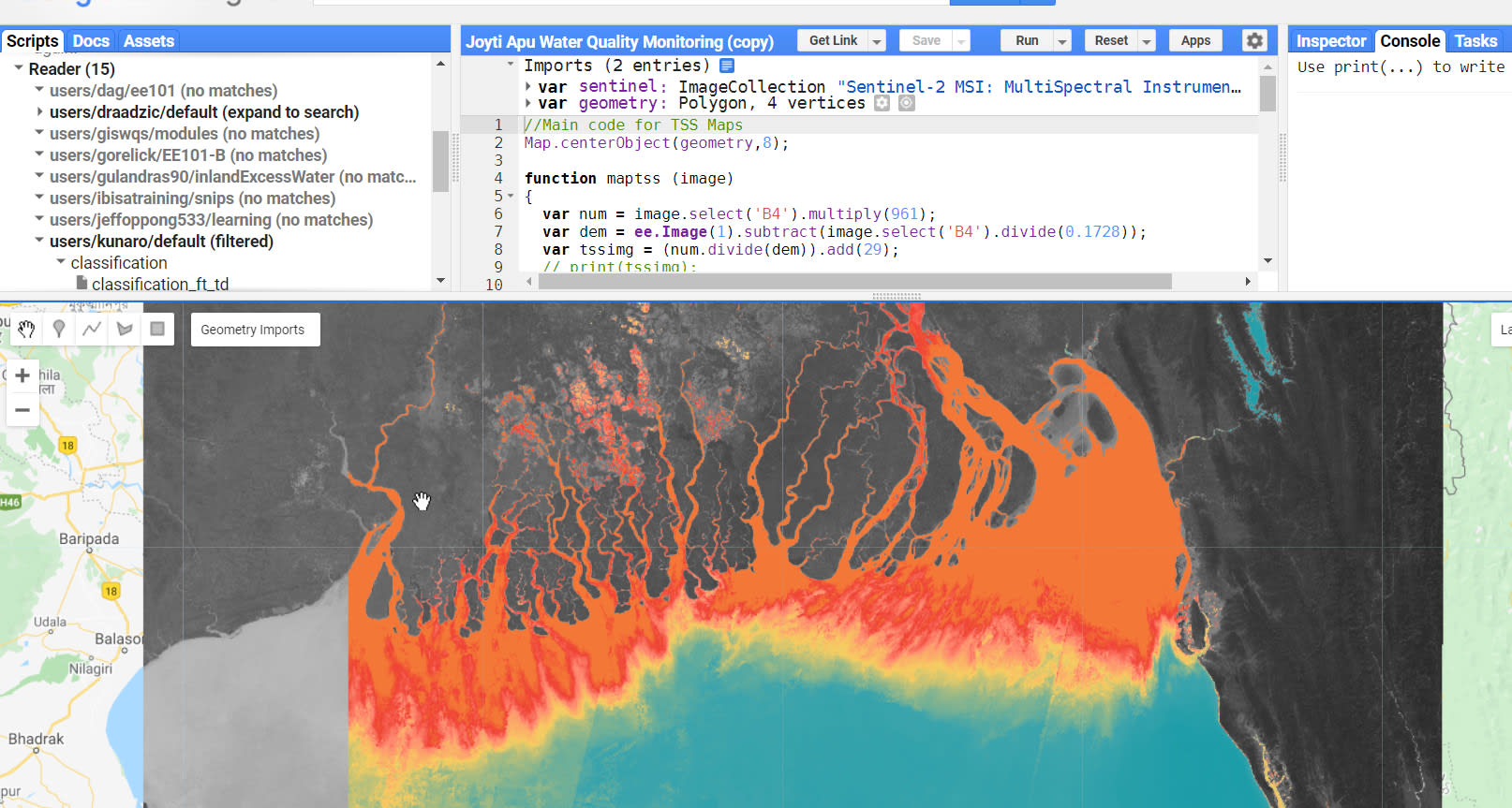Select the add marker point tool
The height and width of the screenshot is (808, 1512).
point(59,329)
